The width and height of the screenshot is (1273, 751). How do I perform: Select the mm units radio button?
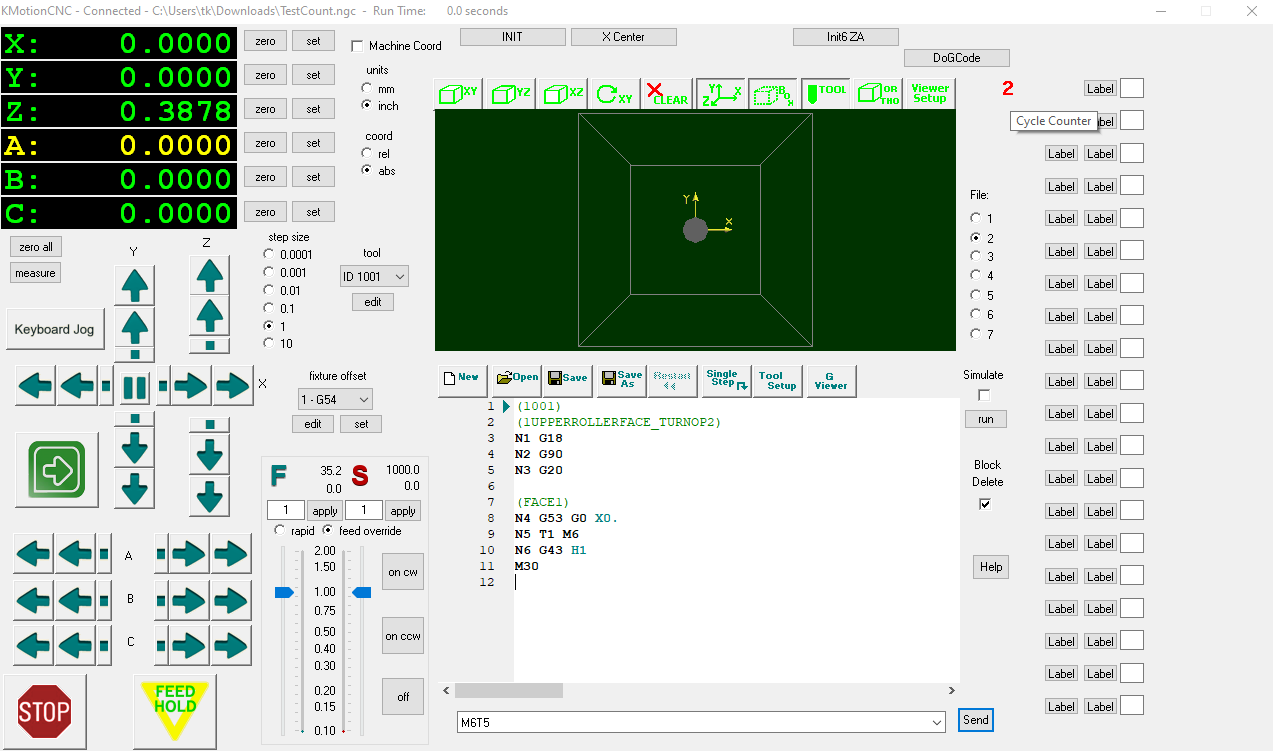click(367, 89)
